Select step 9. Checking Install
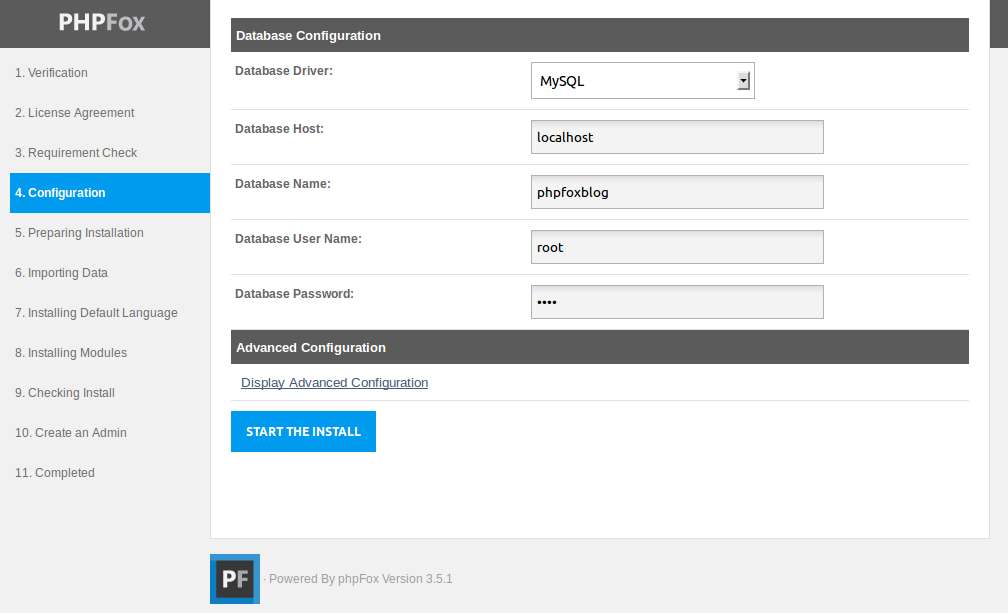 (65, 393)
